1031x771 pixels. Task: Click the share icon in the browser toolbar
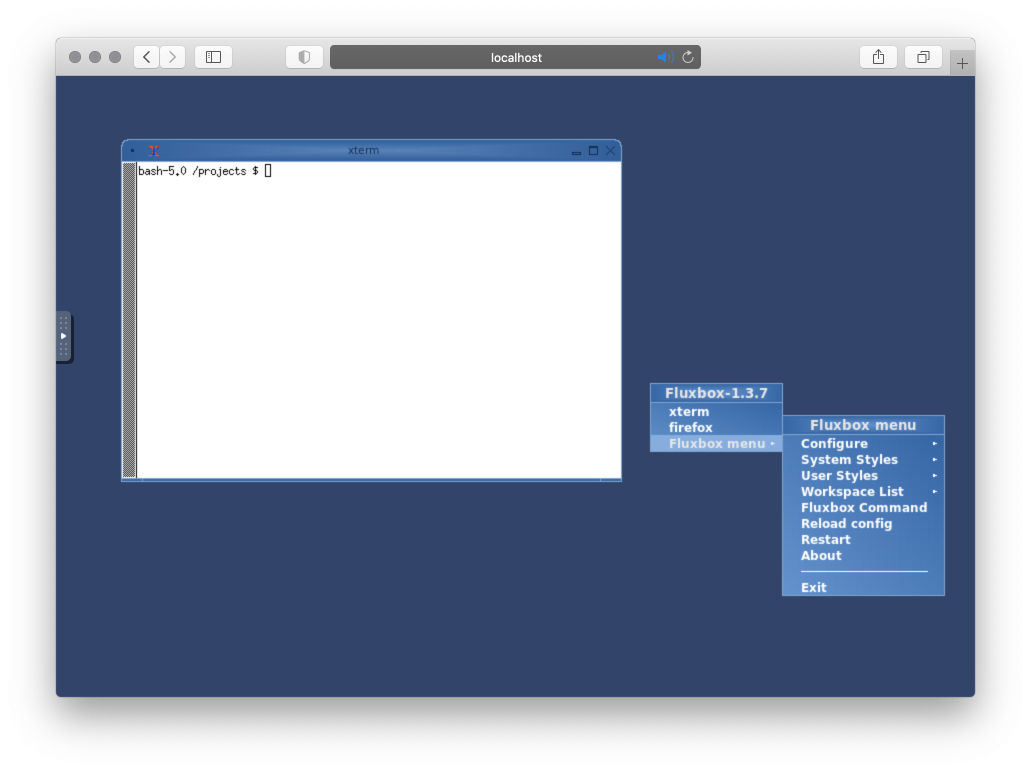click(878, 57)
